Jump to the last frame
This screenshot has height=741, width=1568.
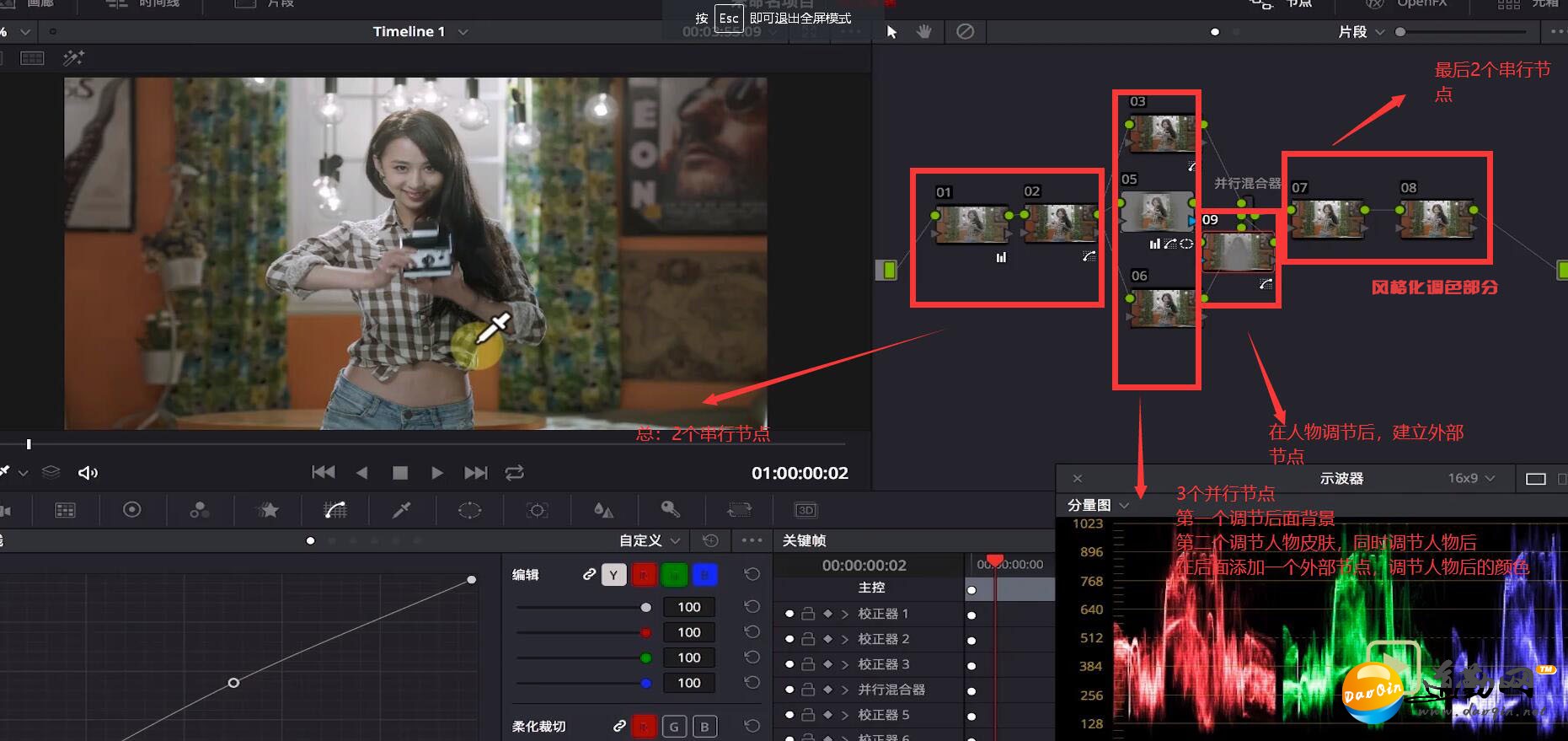pos(476,473)
